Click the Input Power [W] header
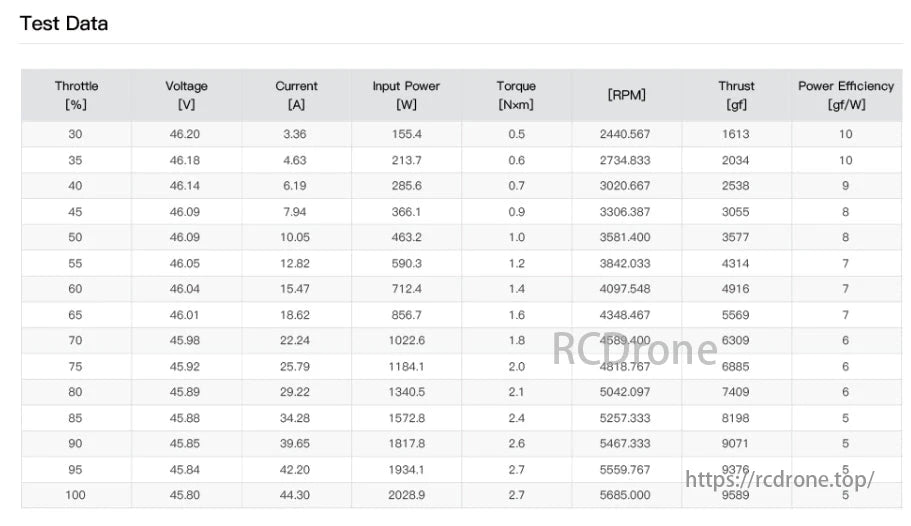911x526 pixels. pos(406,95)
